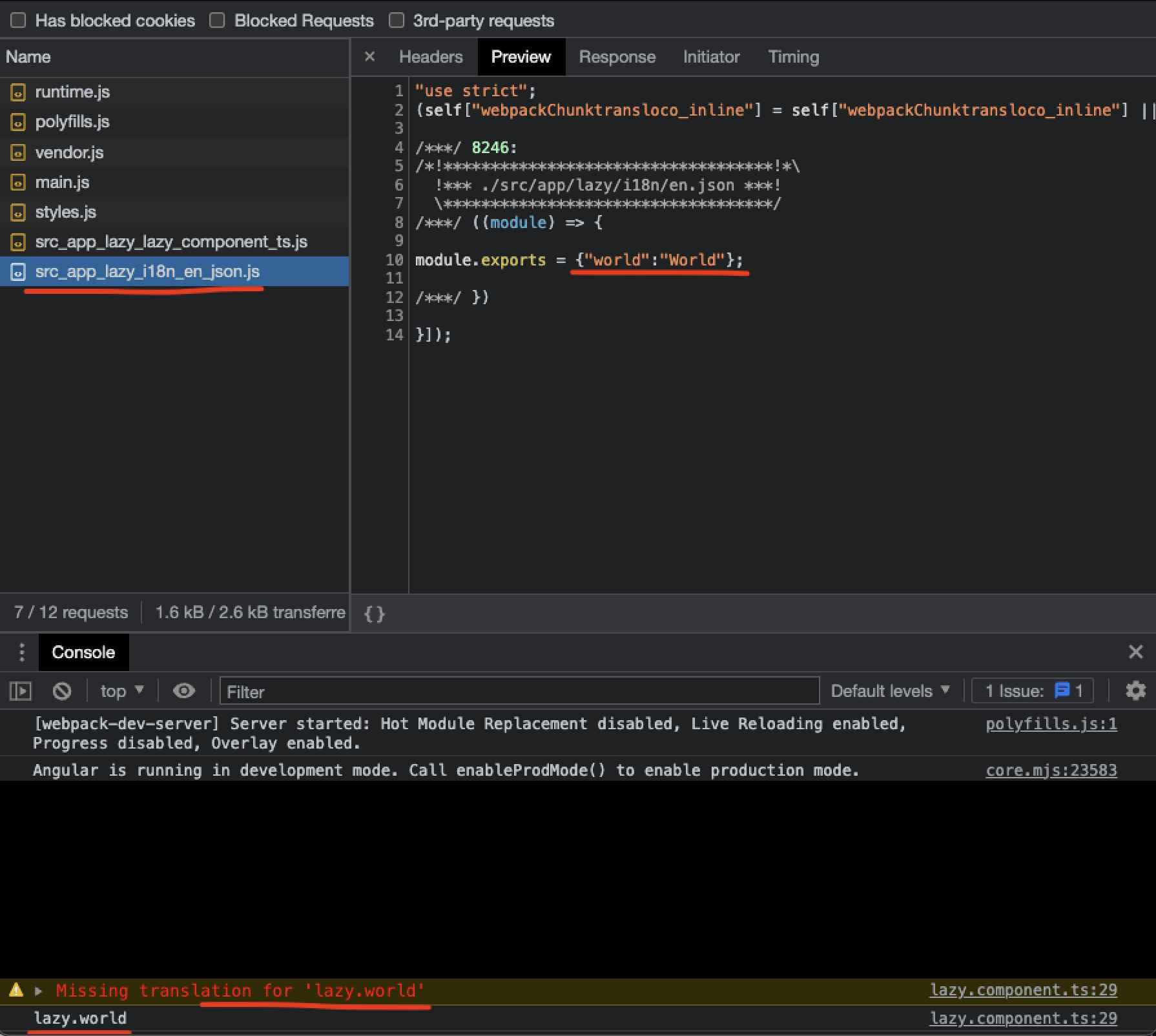This screenshot has height=1036, width=1156.
Task: Click the script icon beside styles.js
Action: point(17,212)
